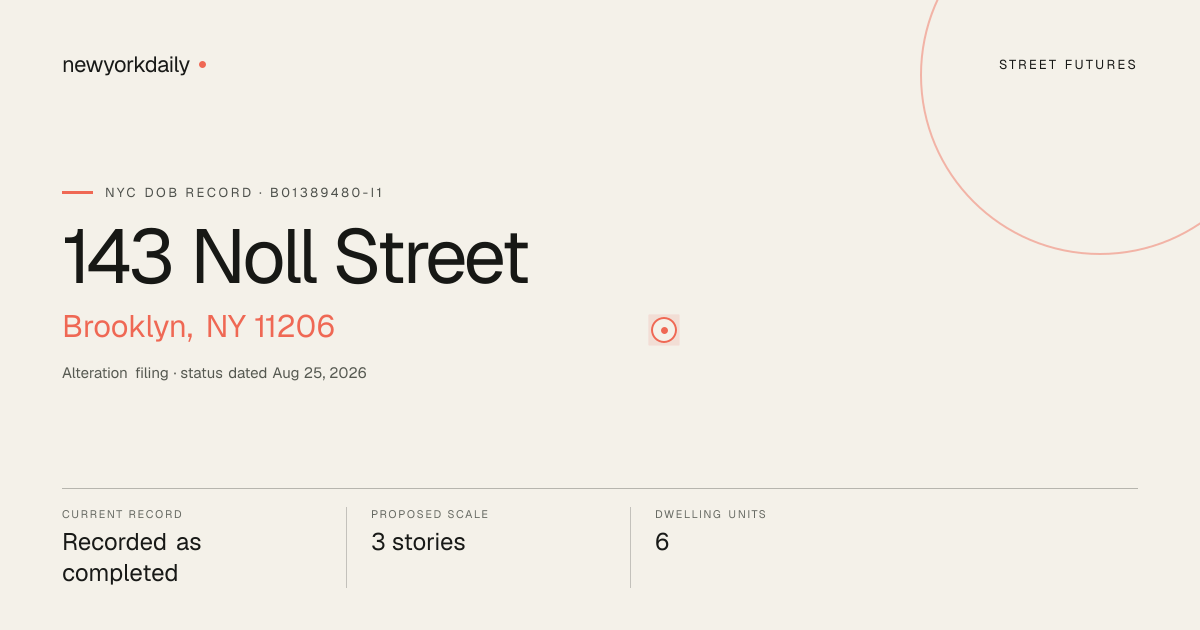Select the NYC DOB Record B01389480-I1 label
The height and width of the screenshot is (630, 1200).
244,193
